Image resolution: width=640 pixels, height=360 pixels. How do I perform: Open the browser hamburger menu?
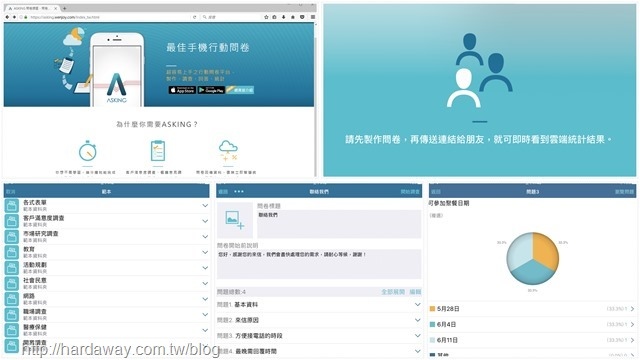click(313, 17)
